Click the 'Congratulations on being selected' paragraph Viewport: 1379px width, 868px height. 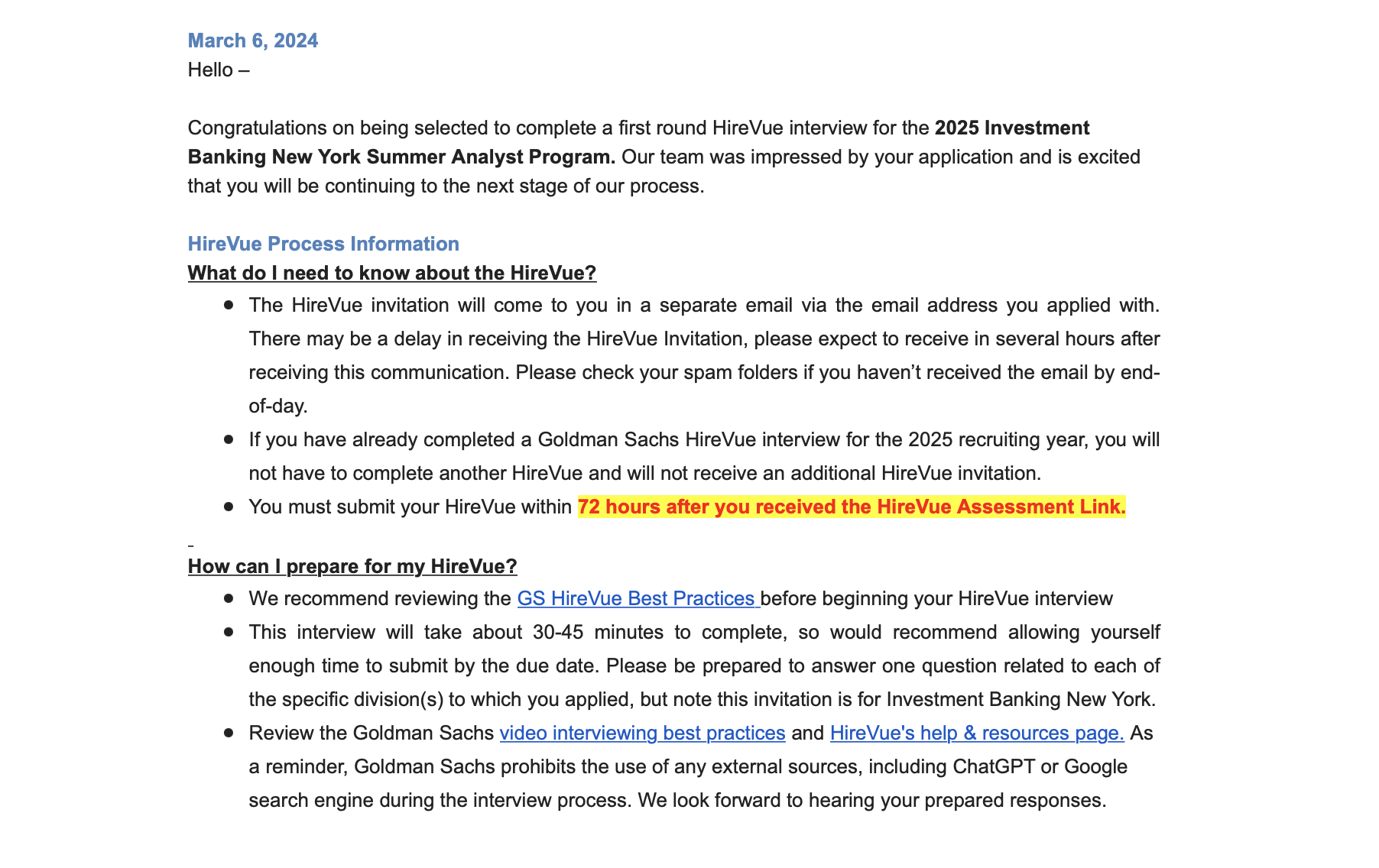(x=664, y=157)
